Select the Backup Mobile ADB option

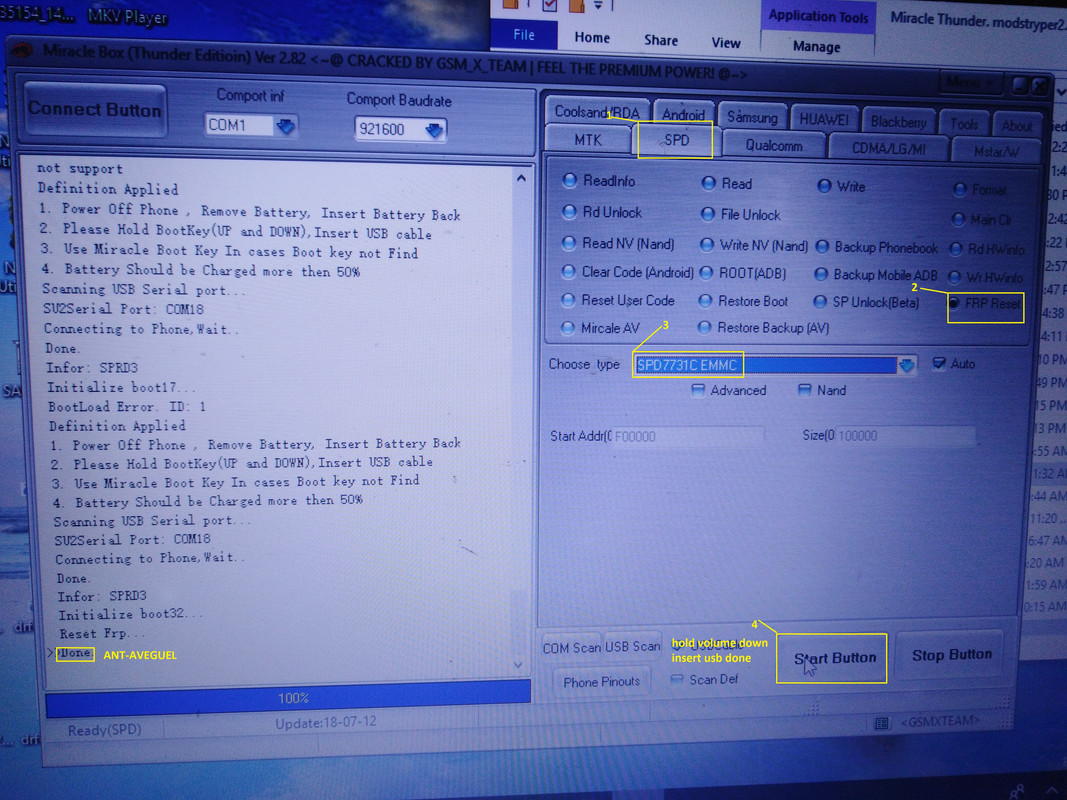pyautogui.click(x=876, y=275)
